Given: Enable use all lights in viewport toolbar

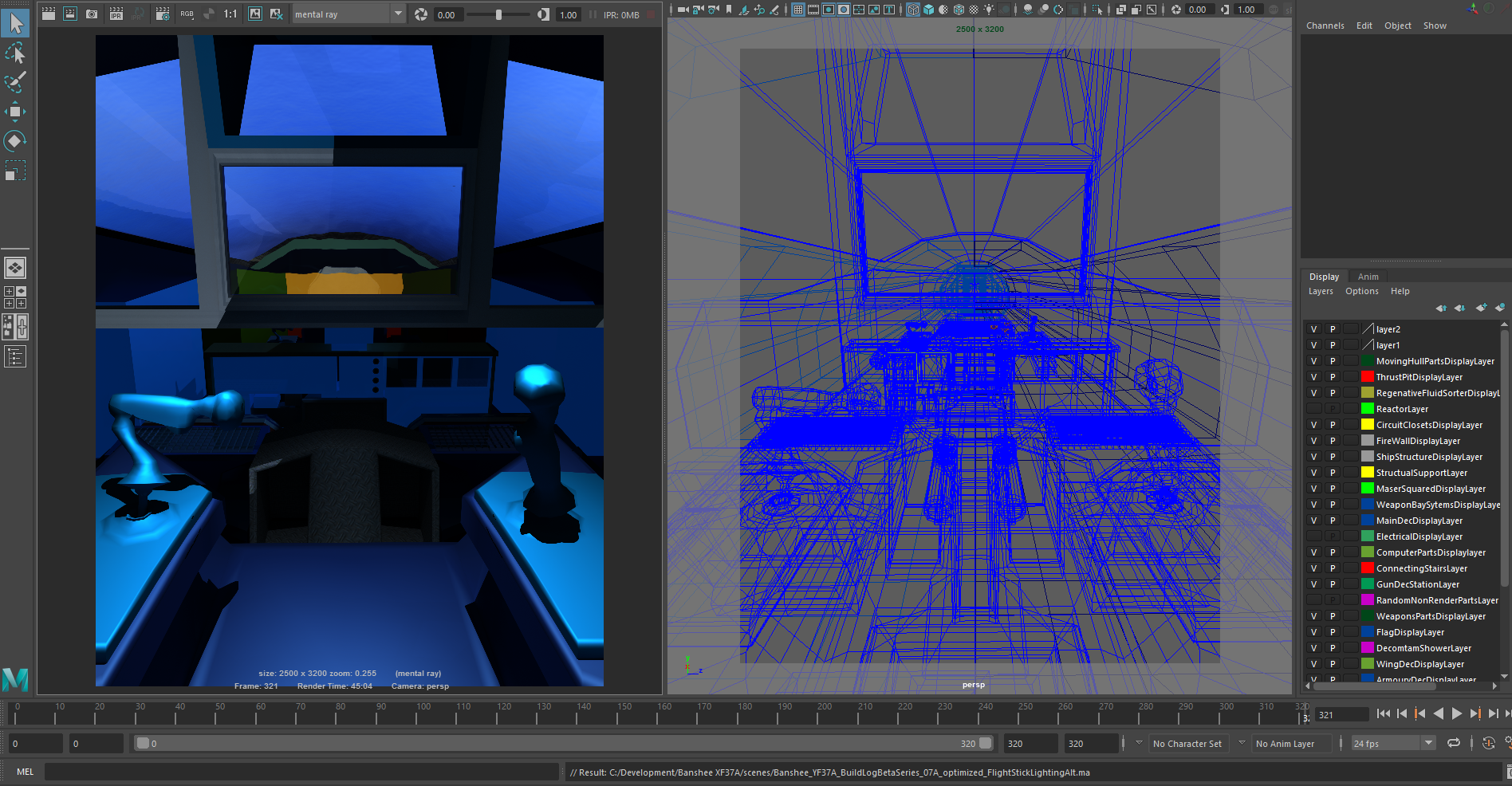Looking at the screenshot, I should (989, 10).
